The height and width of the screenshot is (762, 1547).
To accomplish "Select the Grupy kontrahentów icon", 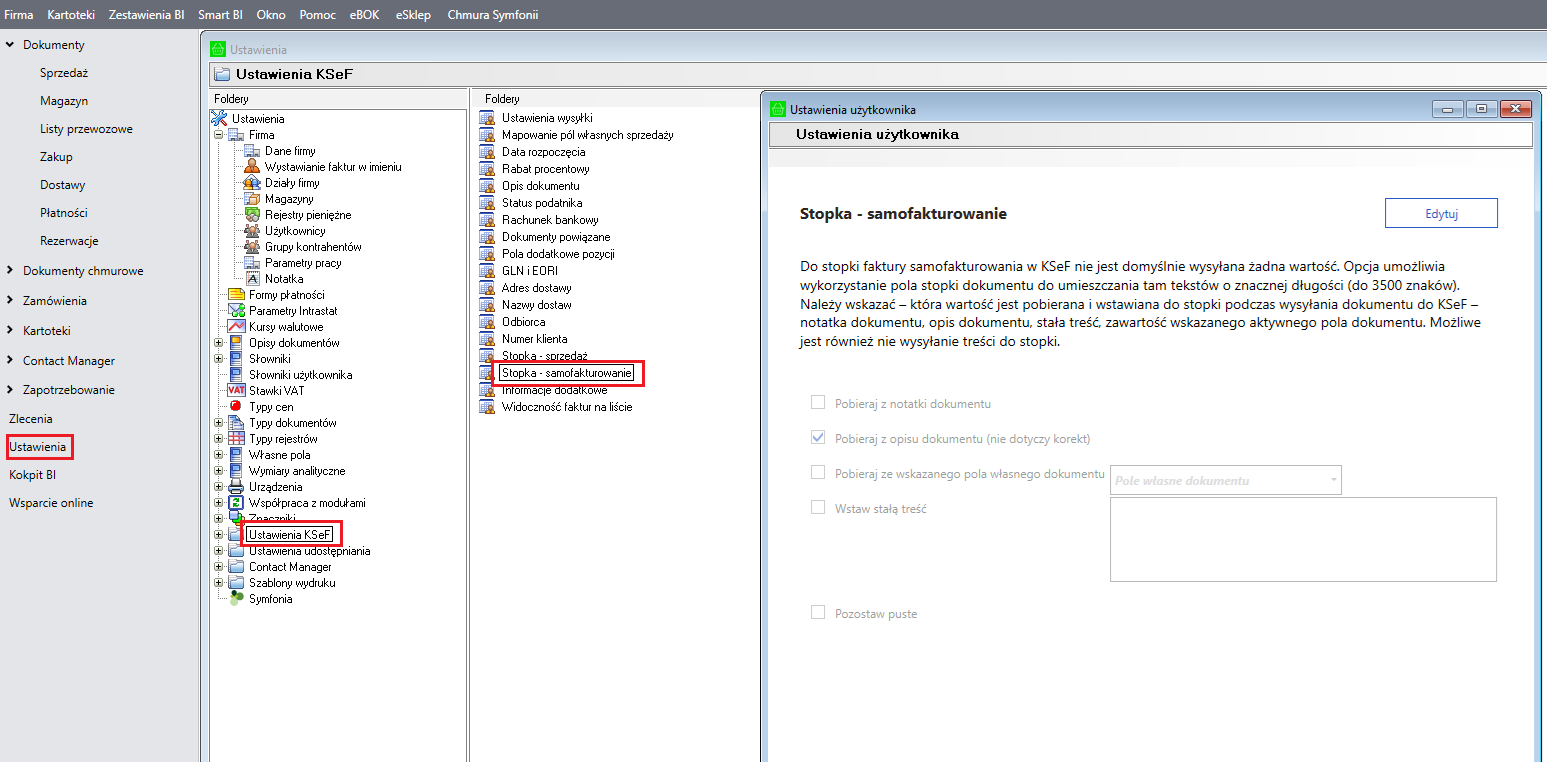I will 252,247.
